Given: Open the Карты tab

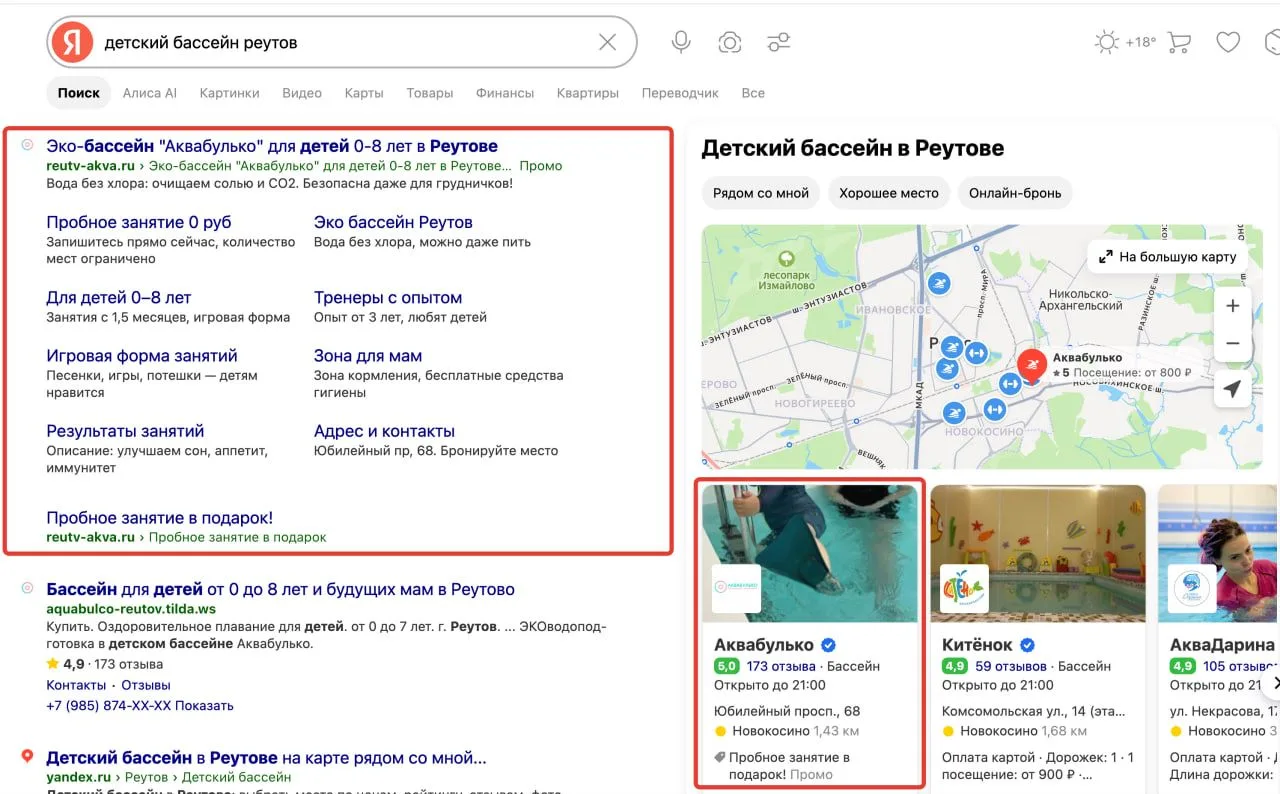Looking at the screenshot, I should pos(364,93).
